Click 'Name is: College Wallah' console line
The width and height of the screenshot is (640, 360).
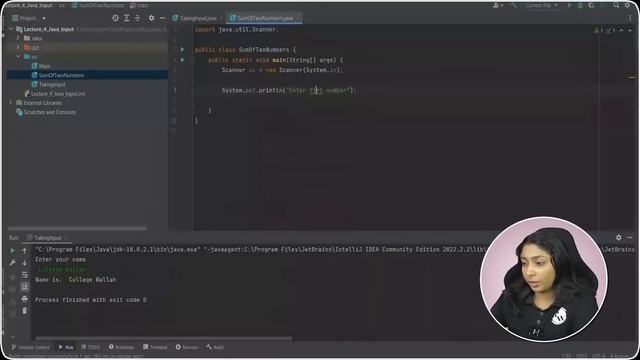(x=76, y=280)
